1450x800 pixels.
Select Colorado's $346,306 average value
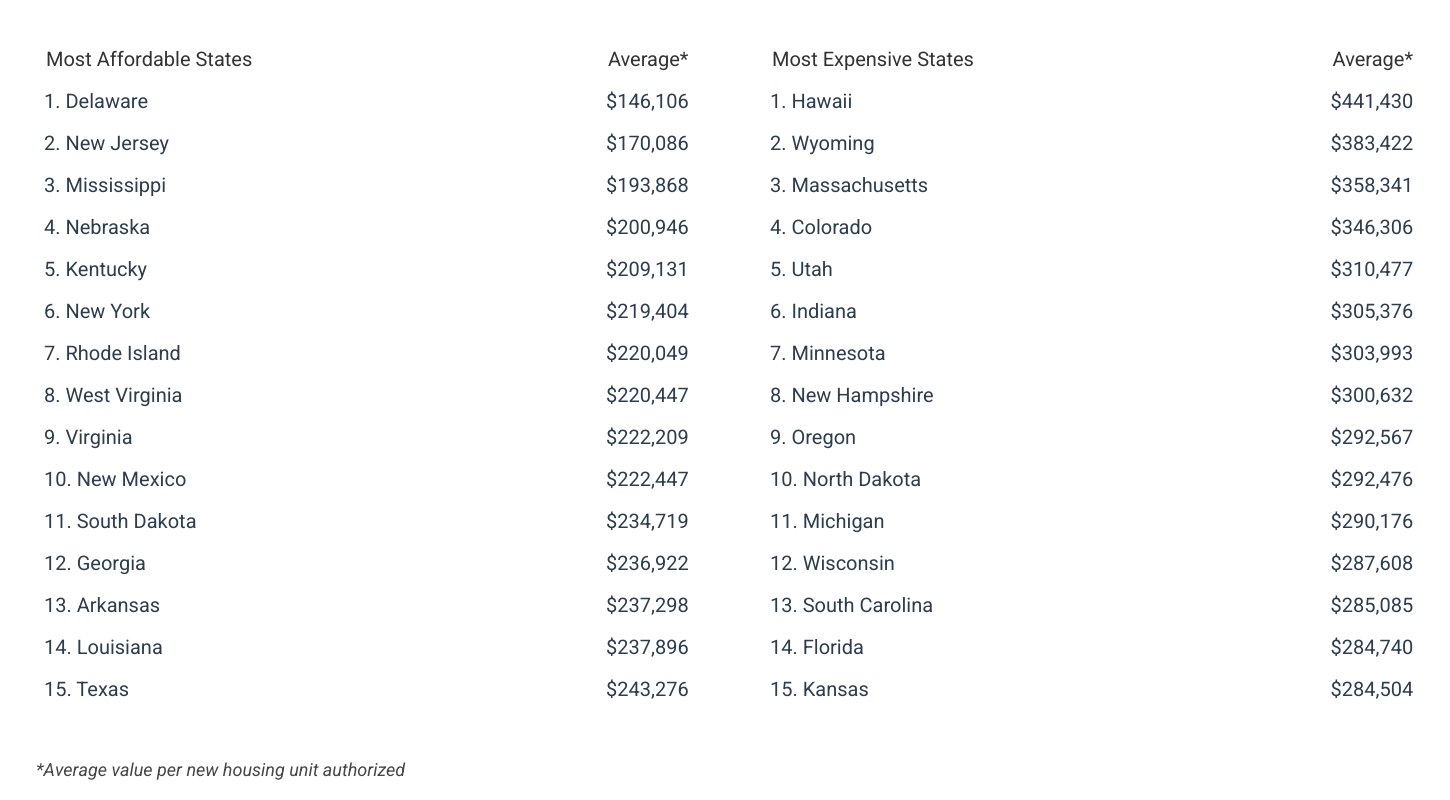[x=1371, y=227]
